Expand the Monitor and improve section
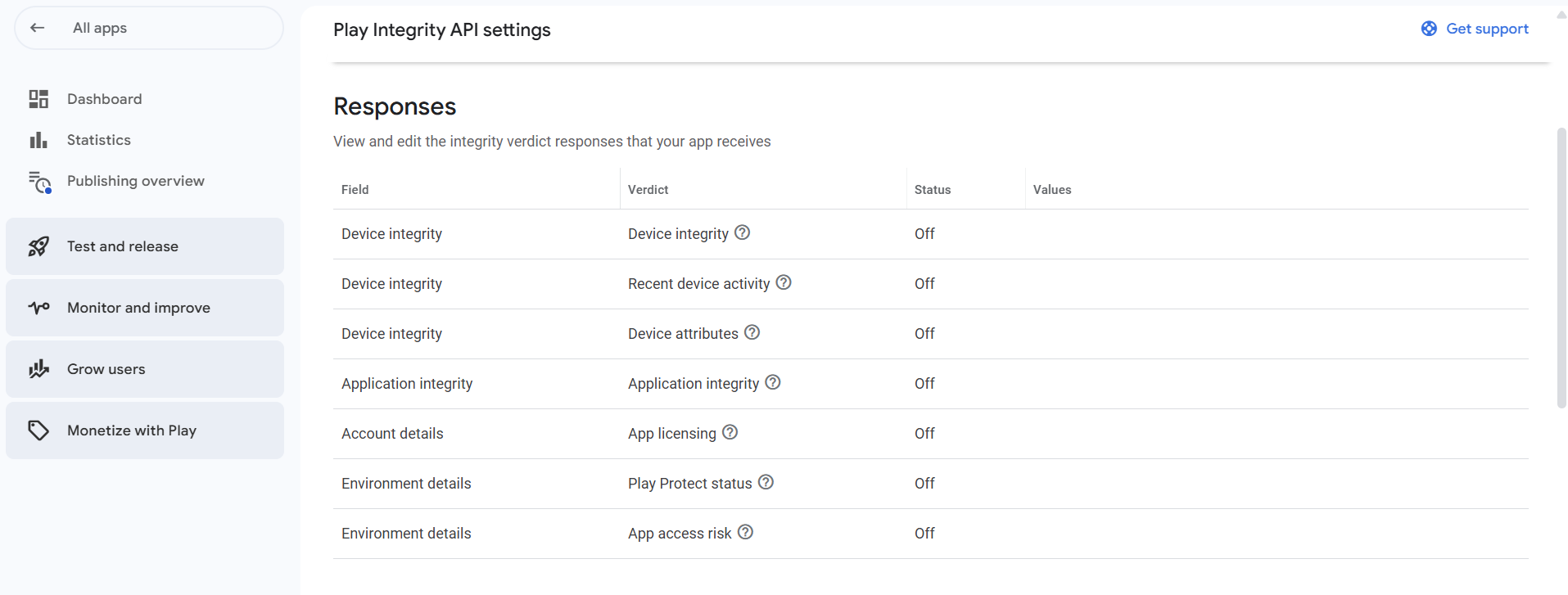Viewport: 1568px width, 595px height. coord(145,308)
